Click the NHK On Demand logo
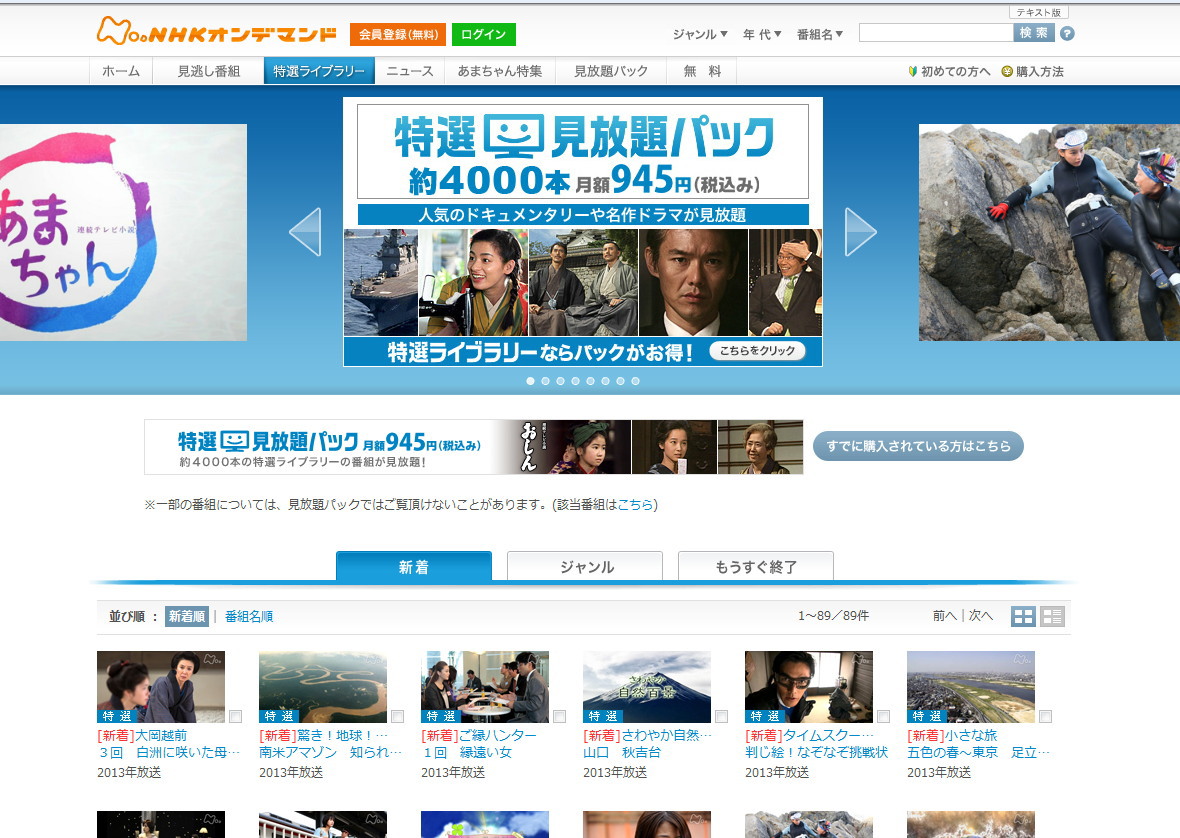The width and height of the screenshot is (1180, 838). tap(216, 32)
